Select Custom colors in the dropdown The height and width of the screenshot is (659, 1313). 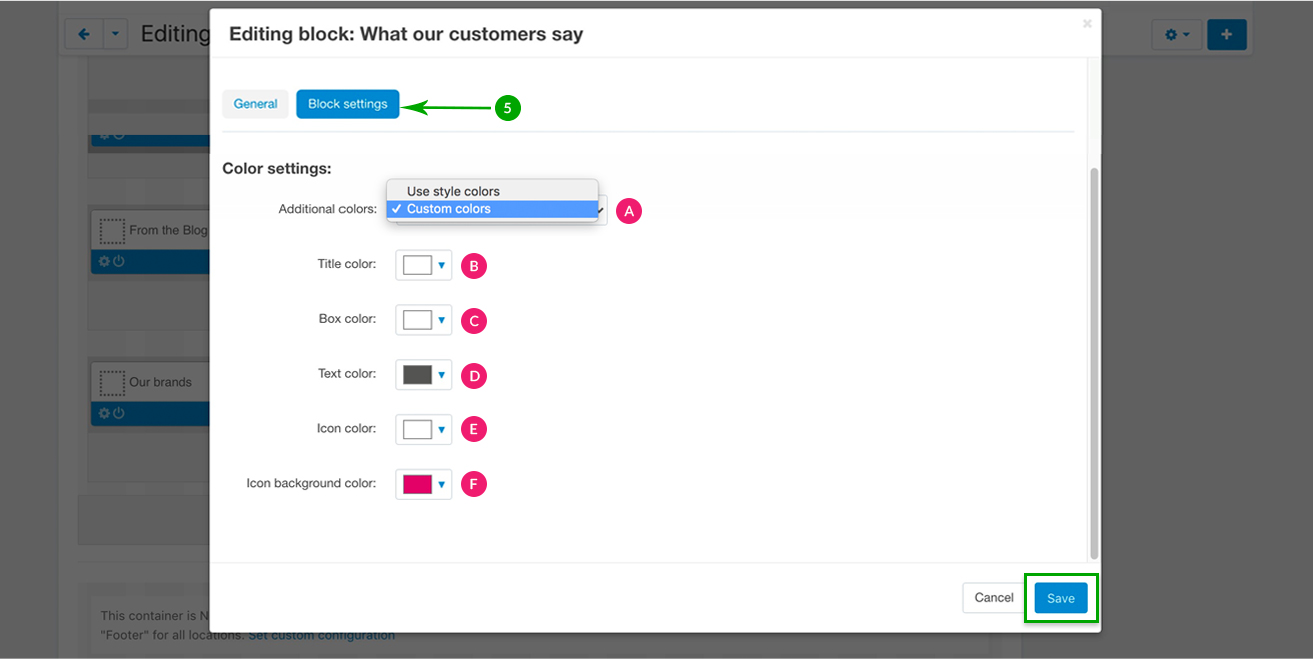(449, 209)
